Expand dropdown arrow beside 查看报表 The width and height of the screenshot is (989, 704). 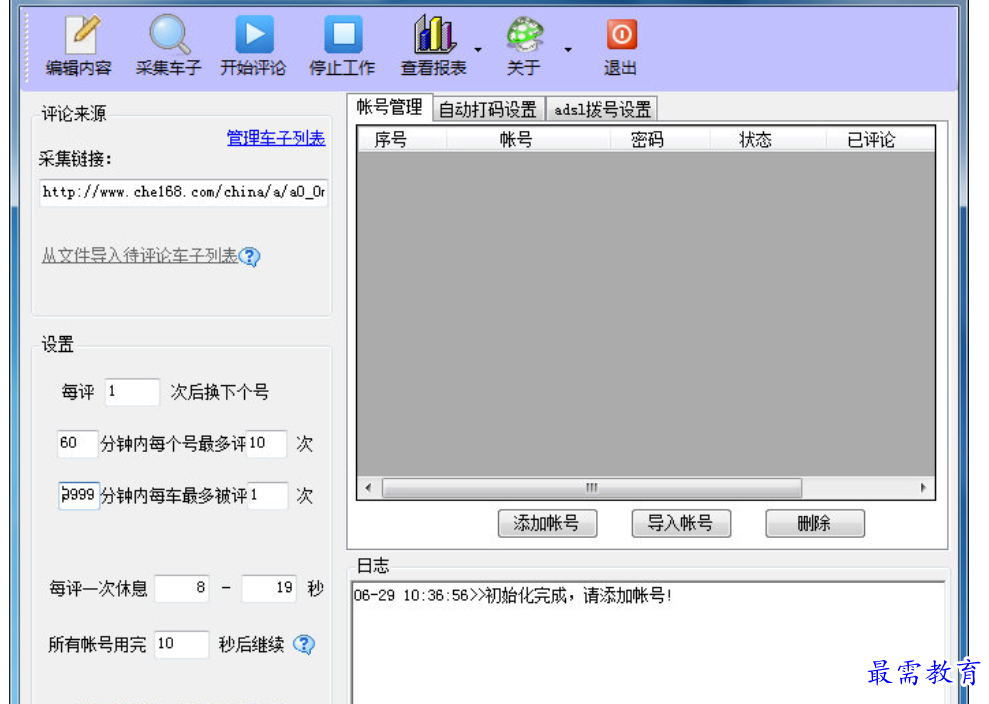[x=477, y=48]
